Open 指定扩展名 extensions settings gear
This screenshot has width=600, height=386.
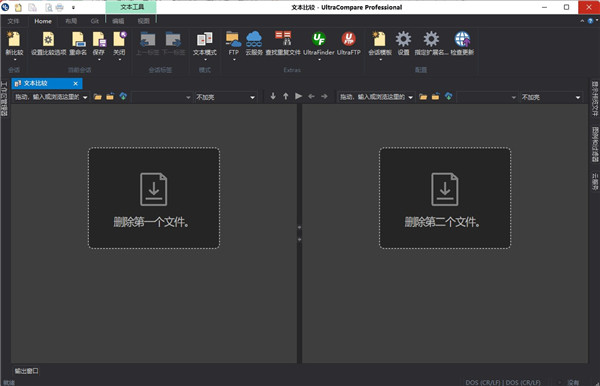(431, 39)
